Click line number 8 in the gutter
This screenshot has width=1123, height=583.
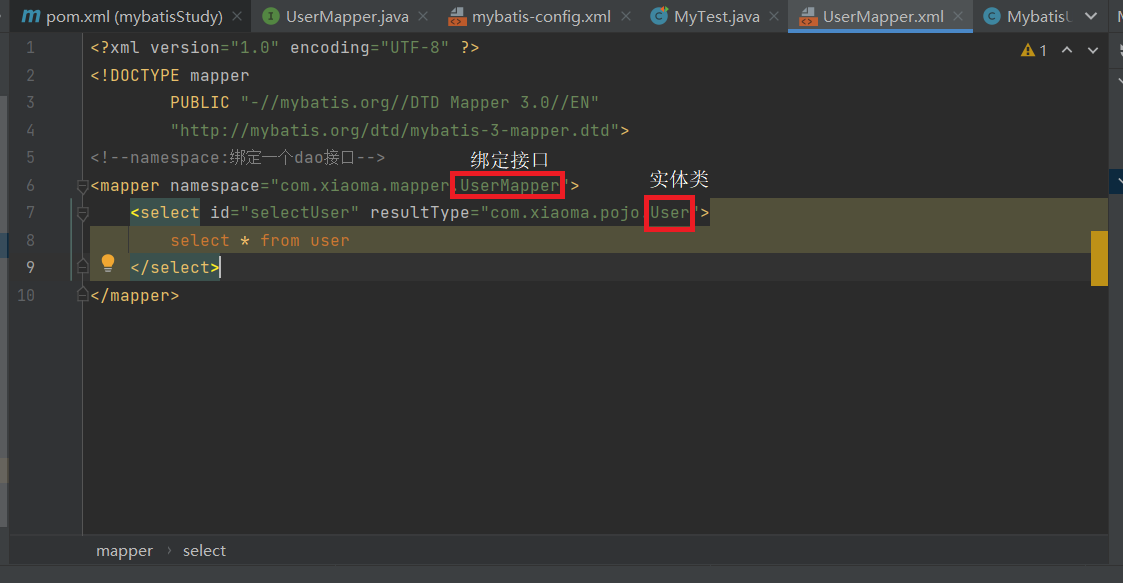tap(30, 240)
